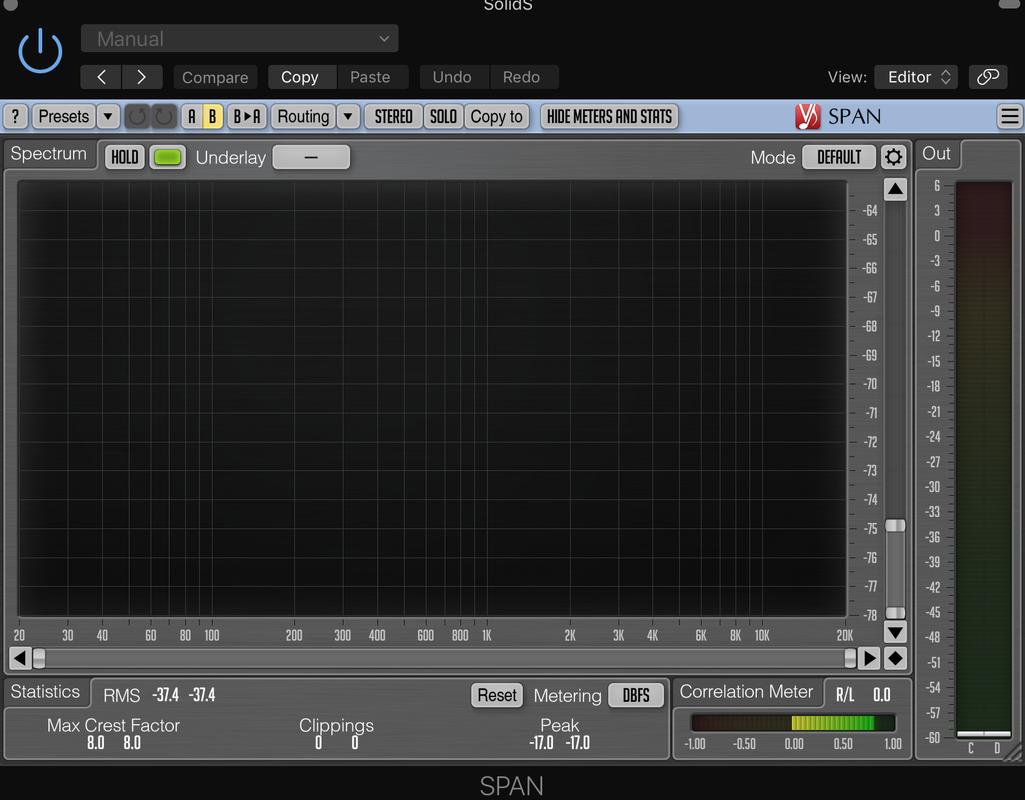Screen dimensions: 1025x800
Task: Select the Out meter tab
Action: pyautogui.click(x=937, y=154)
